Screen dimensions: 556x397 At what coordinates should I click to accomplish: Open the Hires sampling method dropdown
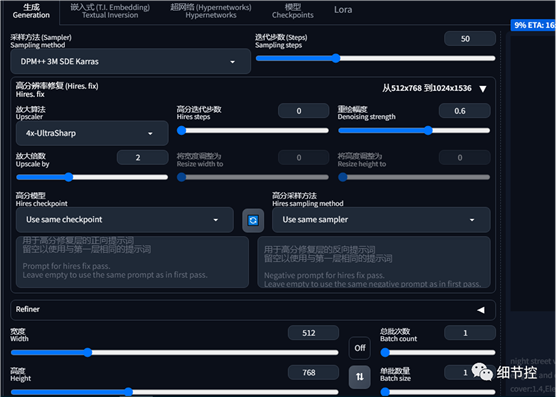[381, 220]
